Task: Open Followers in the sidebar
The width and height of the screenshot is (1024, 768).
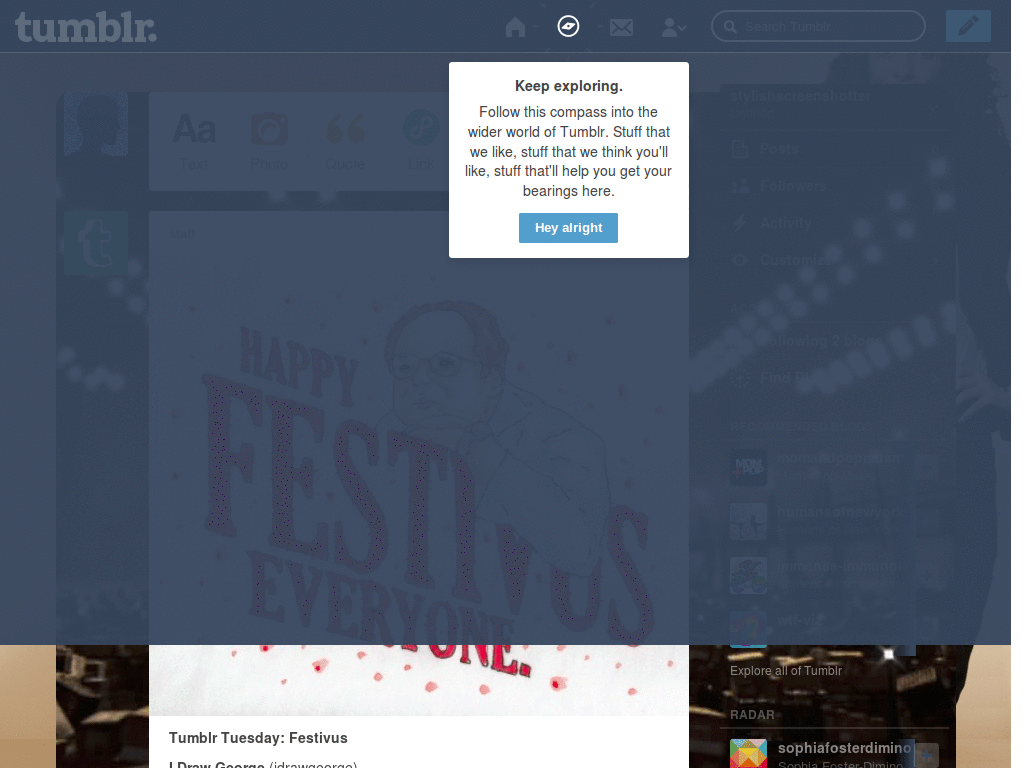Action: coord(793,187)
